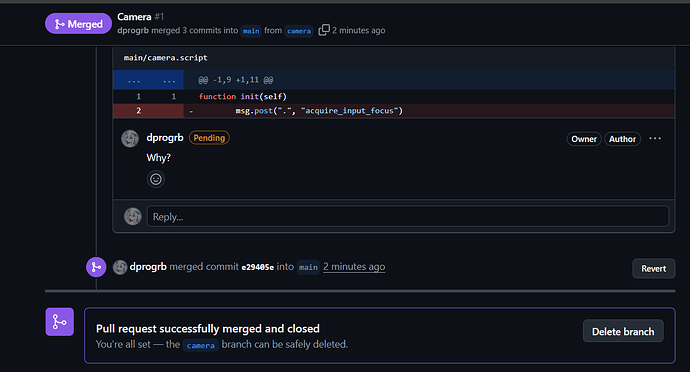The image size is (690, 372).
Task: Open the comment's three-dot options menu
Action: pyautogui.click(x=655, y=138)
